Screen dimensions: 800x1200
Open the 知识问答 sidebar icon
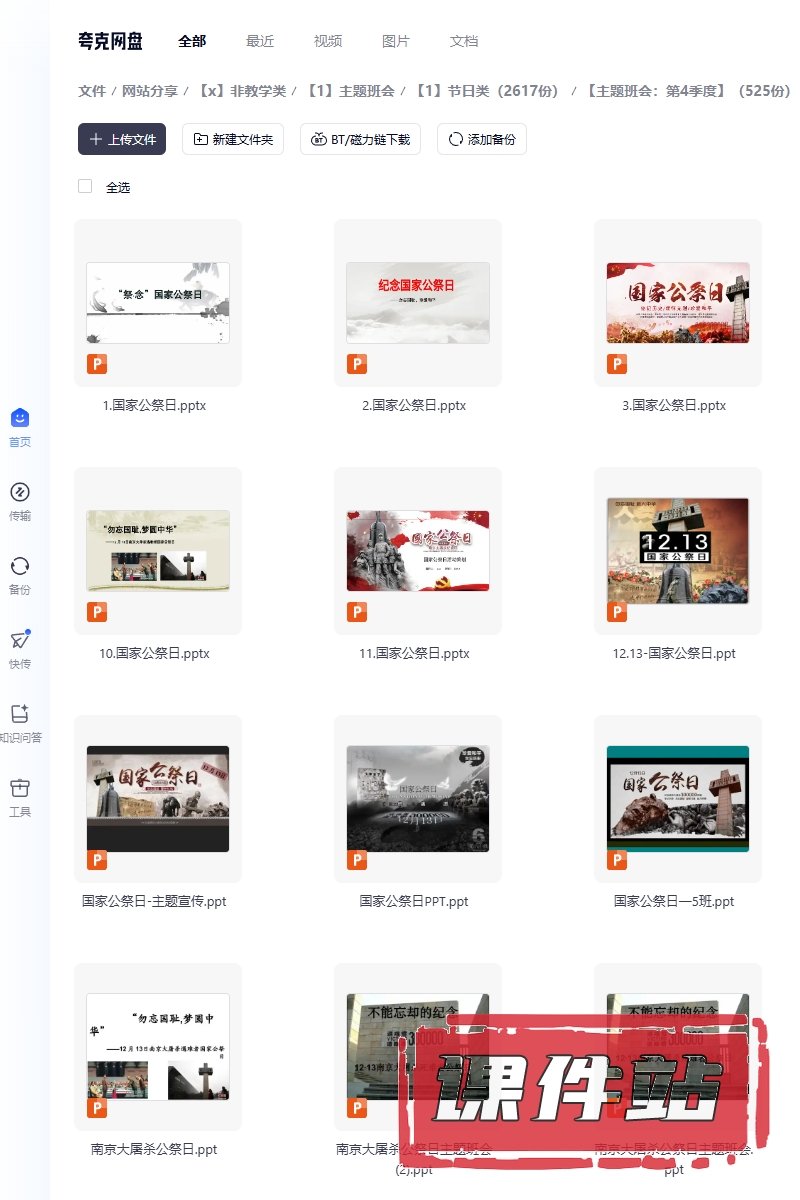(x=20, y=714)
